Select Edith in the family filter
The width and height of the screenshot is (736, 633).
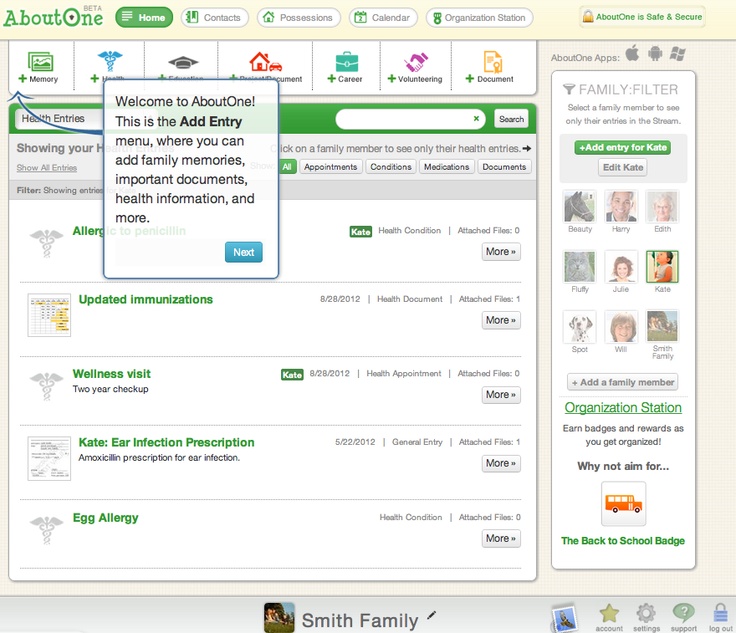coord(662,206)
